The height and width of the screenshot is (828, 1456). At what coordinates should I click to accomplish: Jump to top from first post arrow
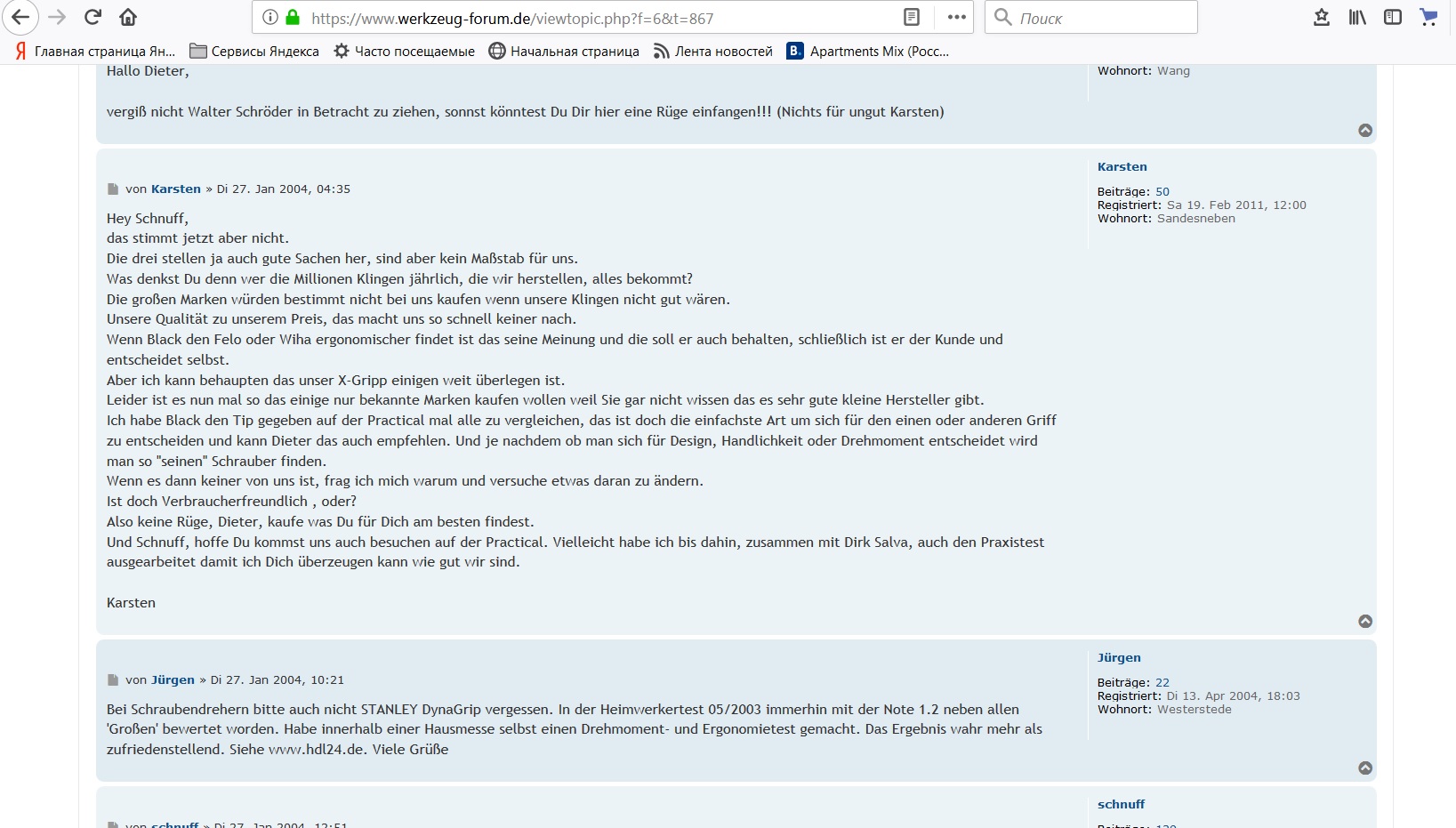point(1365,131)
